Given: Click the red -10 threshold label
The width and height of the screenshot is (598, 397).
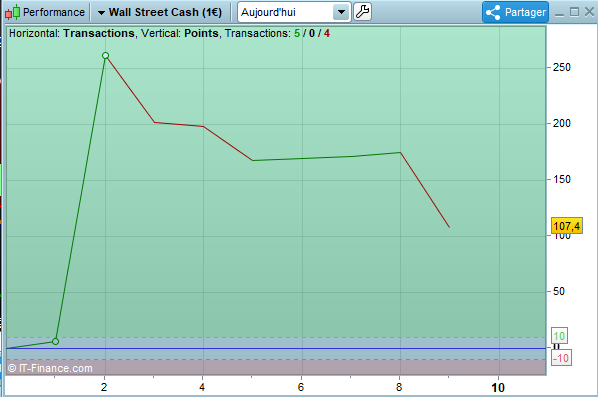Looking at the screenshot, I should pos(561,358).
